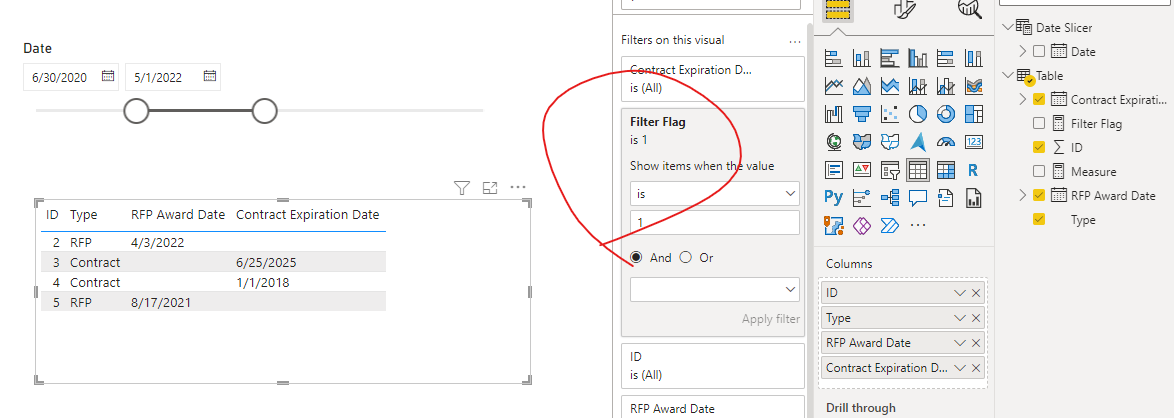
Task: Collapse the Date Slicer table
Action: tap(1007, 28)
